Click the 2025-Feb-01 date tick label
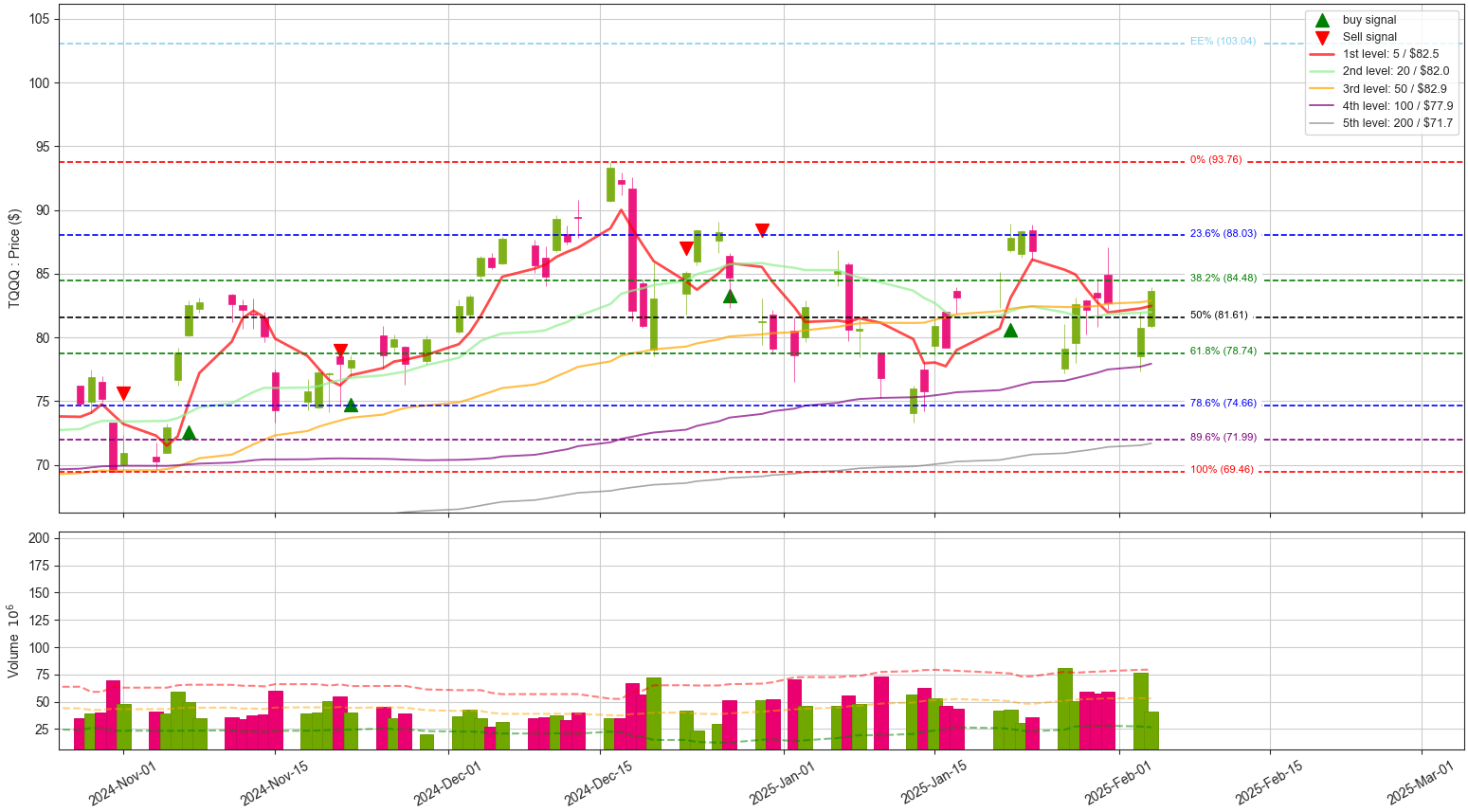Image resolution: width=1468 pixels, height=812 pixels. [1117, 783]
